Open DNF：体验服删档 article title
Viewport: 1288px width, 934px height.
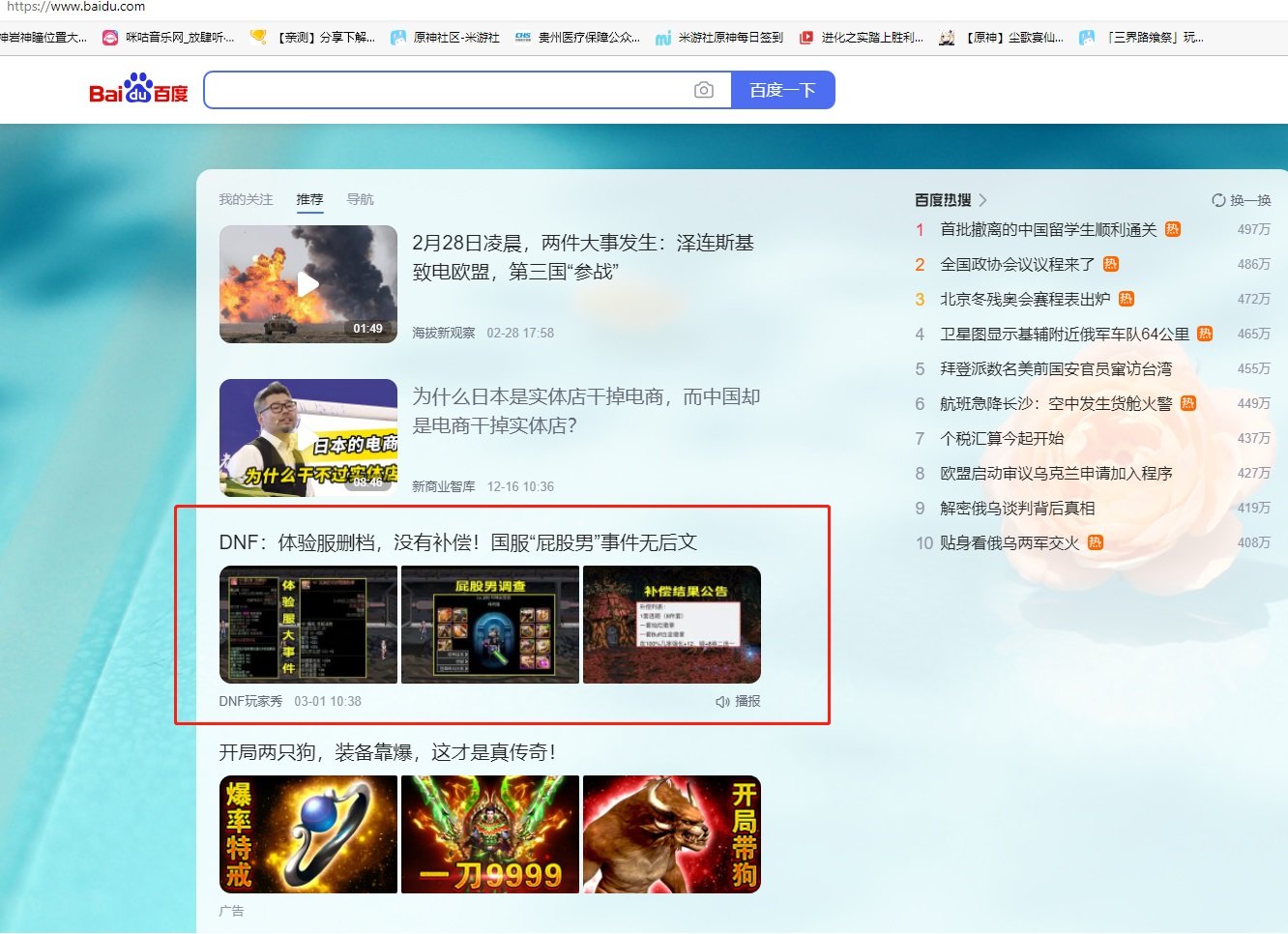[458, 542]
